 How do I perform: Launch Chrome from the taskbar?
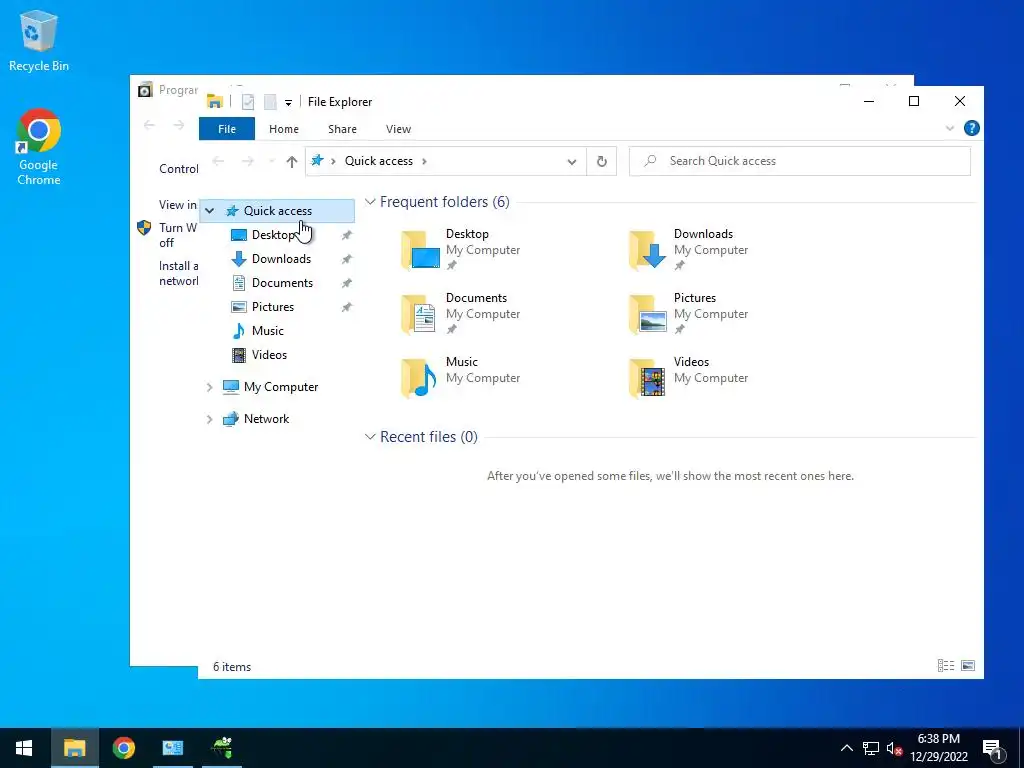point(123,748)
